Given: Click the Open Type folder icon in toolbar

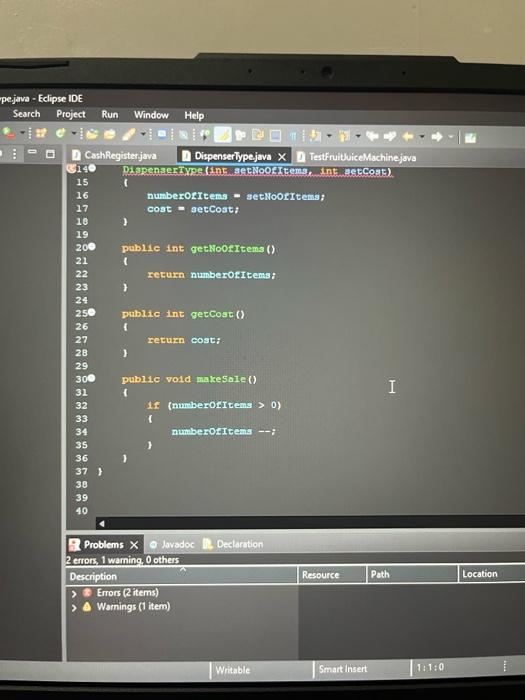Looking at the screenshot, I should [92, 133].
